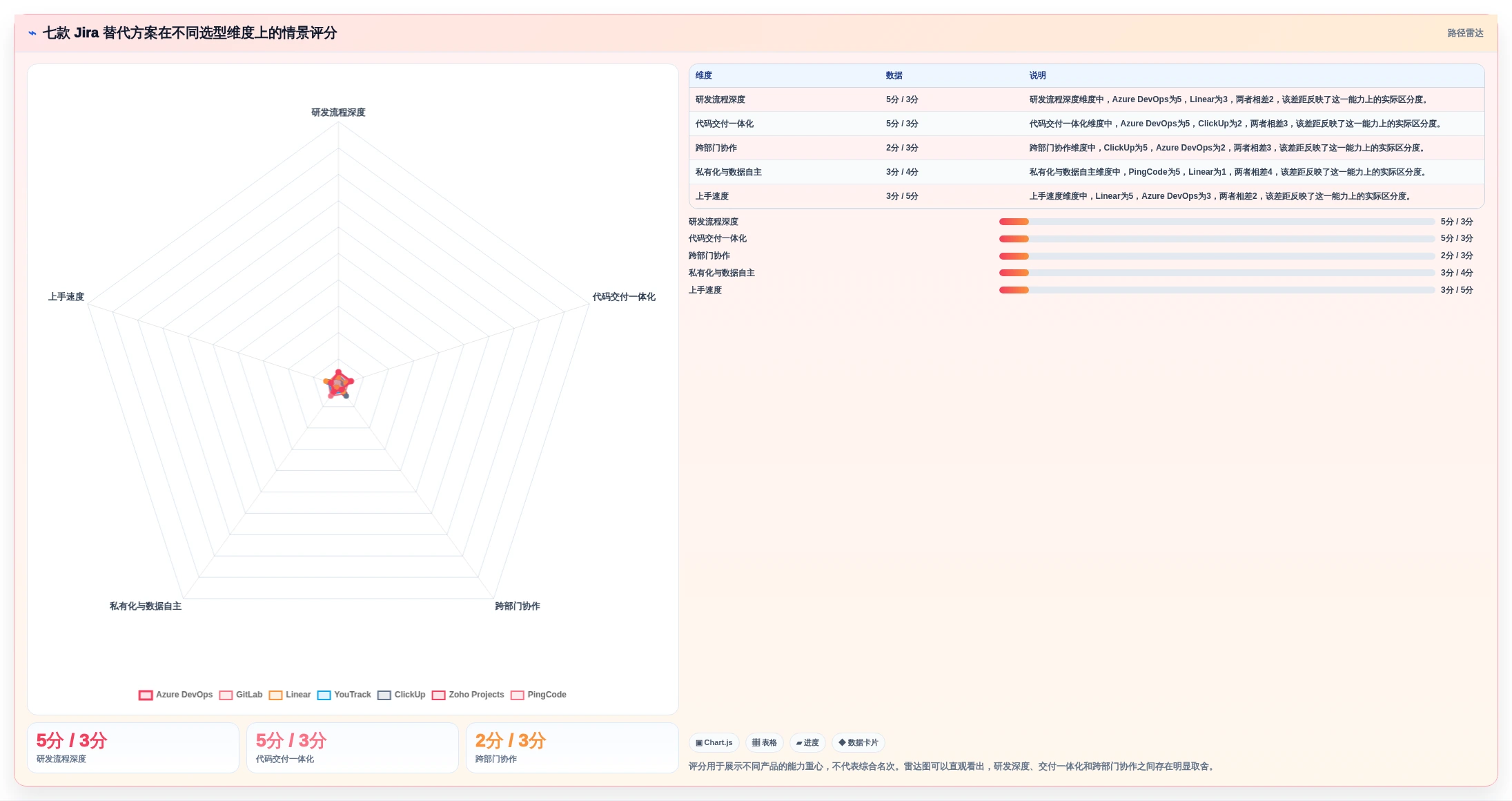Image resolution: width=1512 pixels, height=801 pixels.
Task: Click the 代码交付一体化 progress bar
Action: click(1217, 239)
